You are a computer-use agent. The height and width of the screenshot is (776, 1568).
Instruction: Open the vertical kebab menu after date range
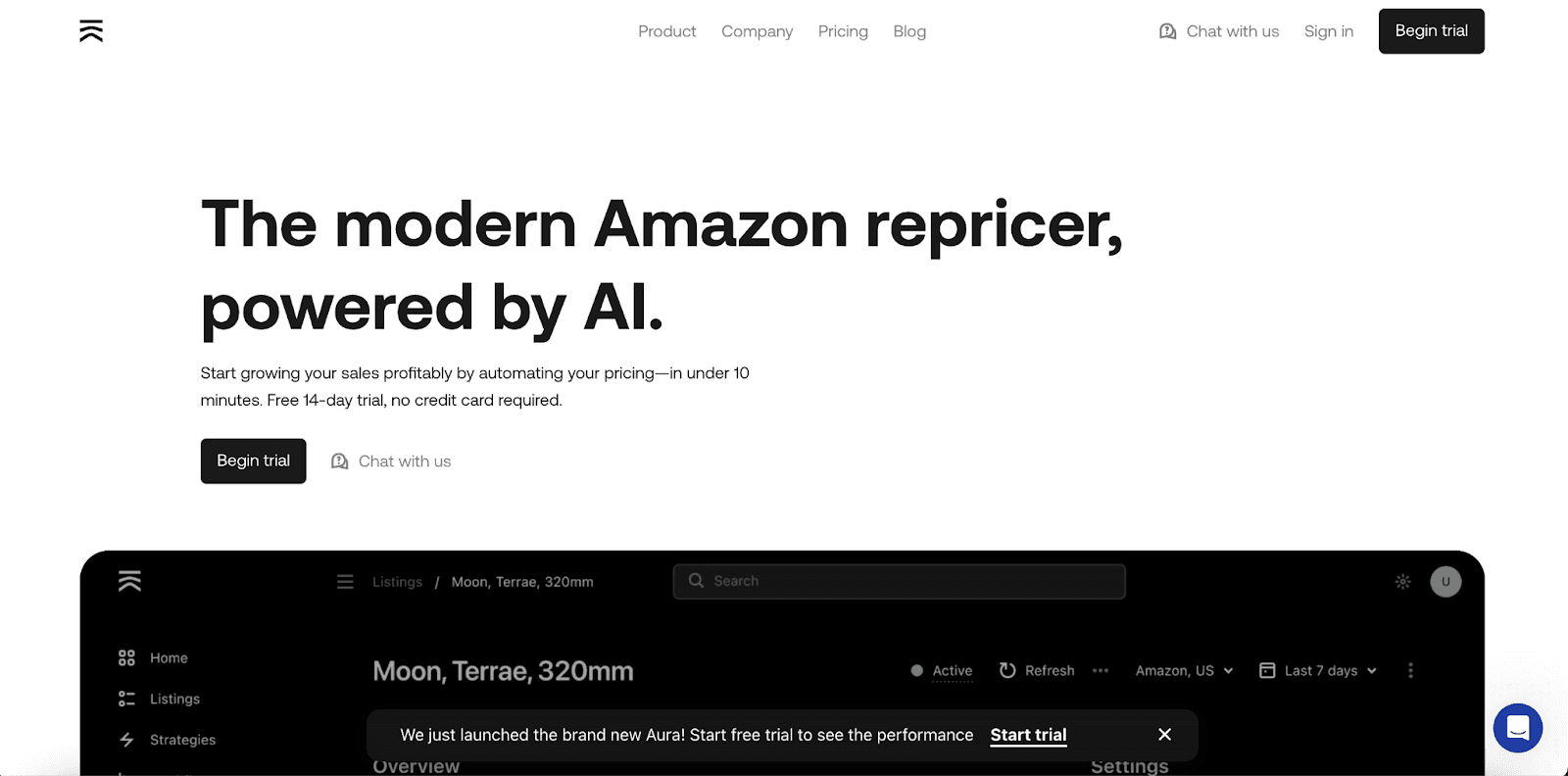(x=1410, y=671)
